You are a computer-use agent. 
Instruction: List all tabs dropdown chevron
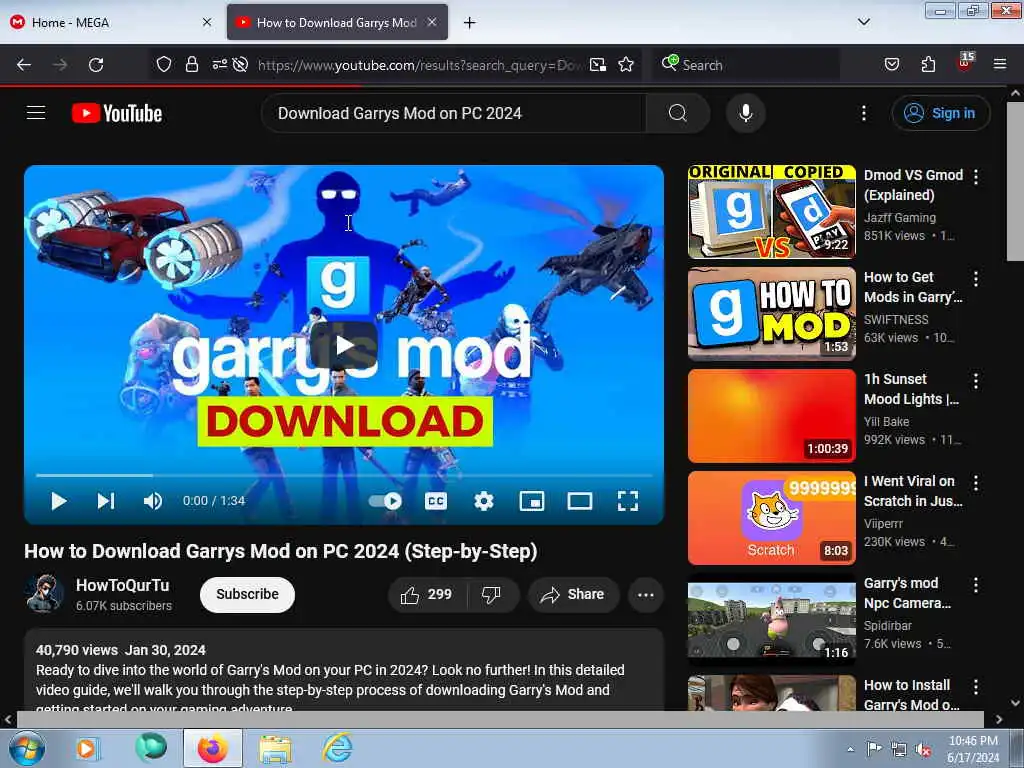pos(863,22)
